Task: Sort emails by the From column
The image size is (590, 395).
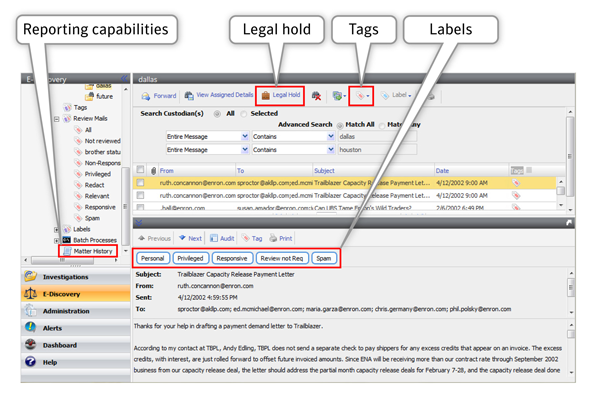Action: [x=166, y=171]
